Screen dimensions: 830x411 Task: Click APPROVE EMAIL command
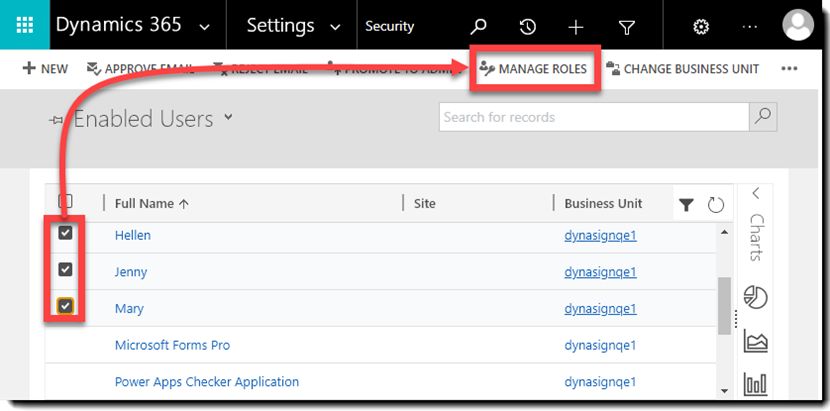(x=140, y=69)
